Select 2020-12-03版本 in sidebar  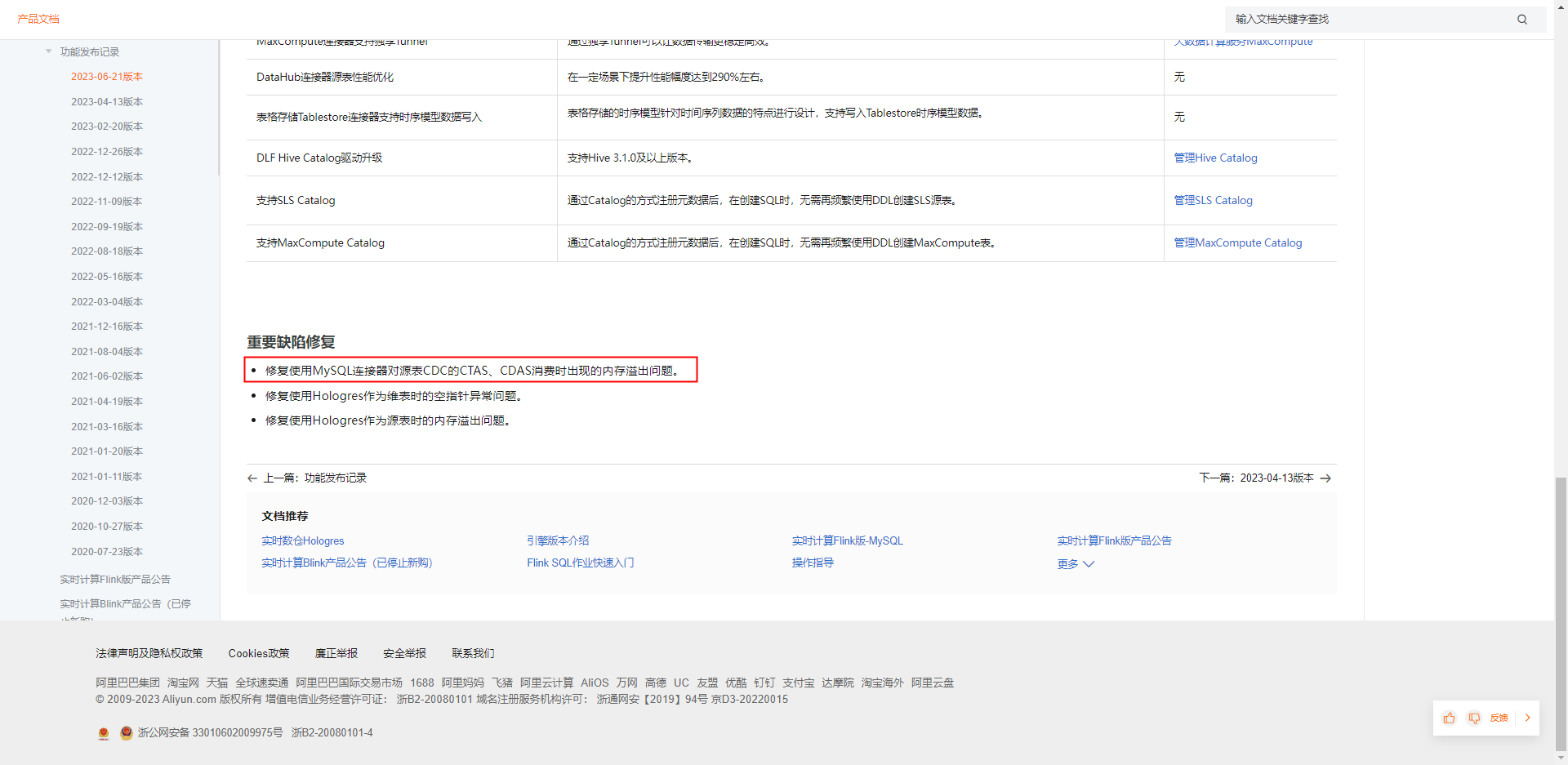(107, 501)
